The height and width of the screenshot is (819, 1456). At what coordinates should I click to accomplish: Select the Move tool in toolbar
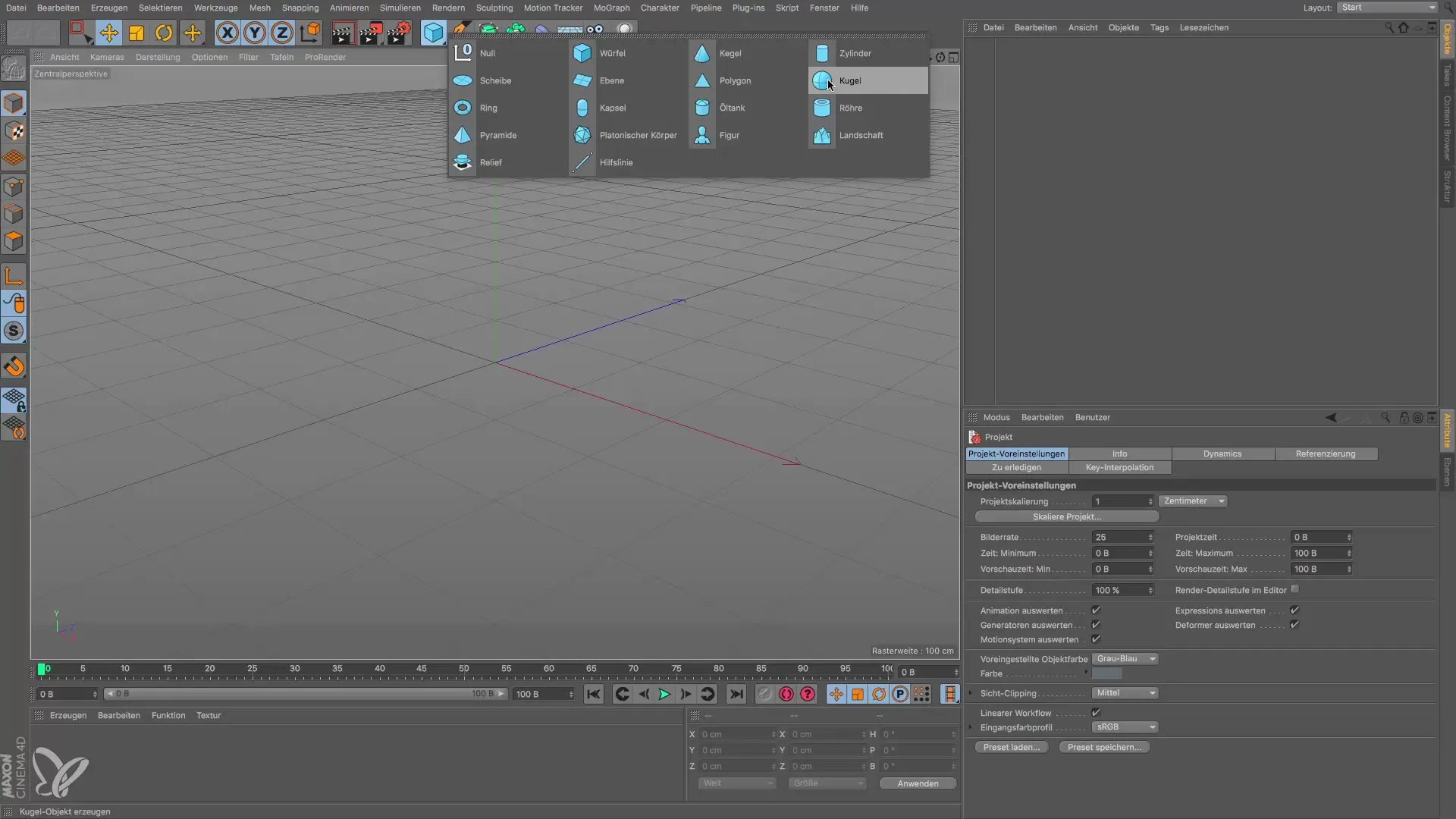(x=109, y=33)
